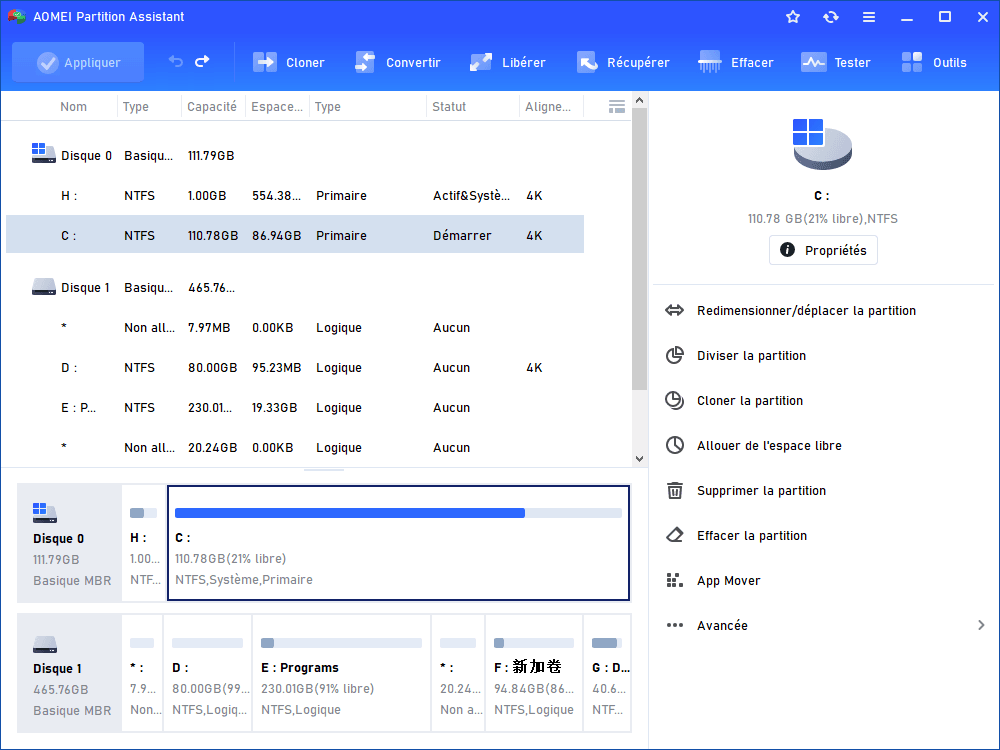Screen dimensions: 1000x750
Task: Click Cloner la partition icon
Action: click(x=675, y=401)
